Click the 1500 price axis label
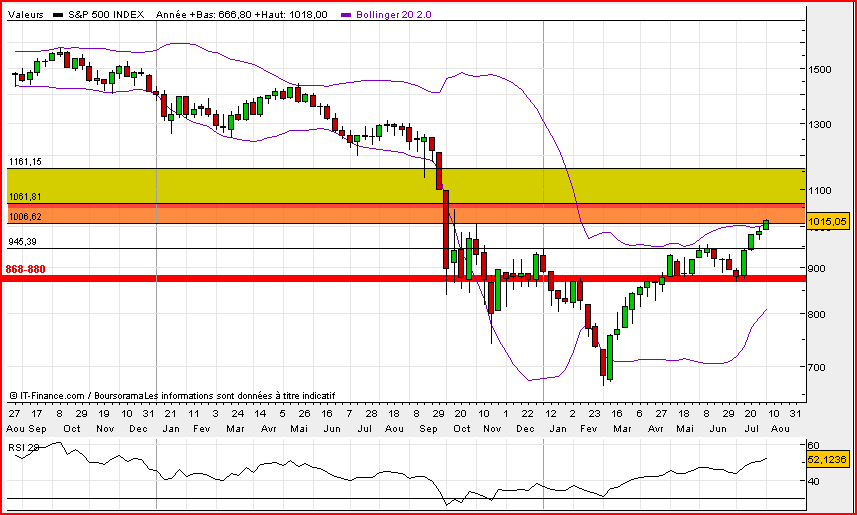This screenshot has height=515, width=857. pos(819,69)
